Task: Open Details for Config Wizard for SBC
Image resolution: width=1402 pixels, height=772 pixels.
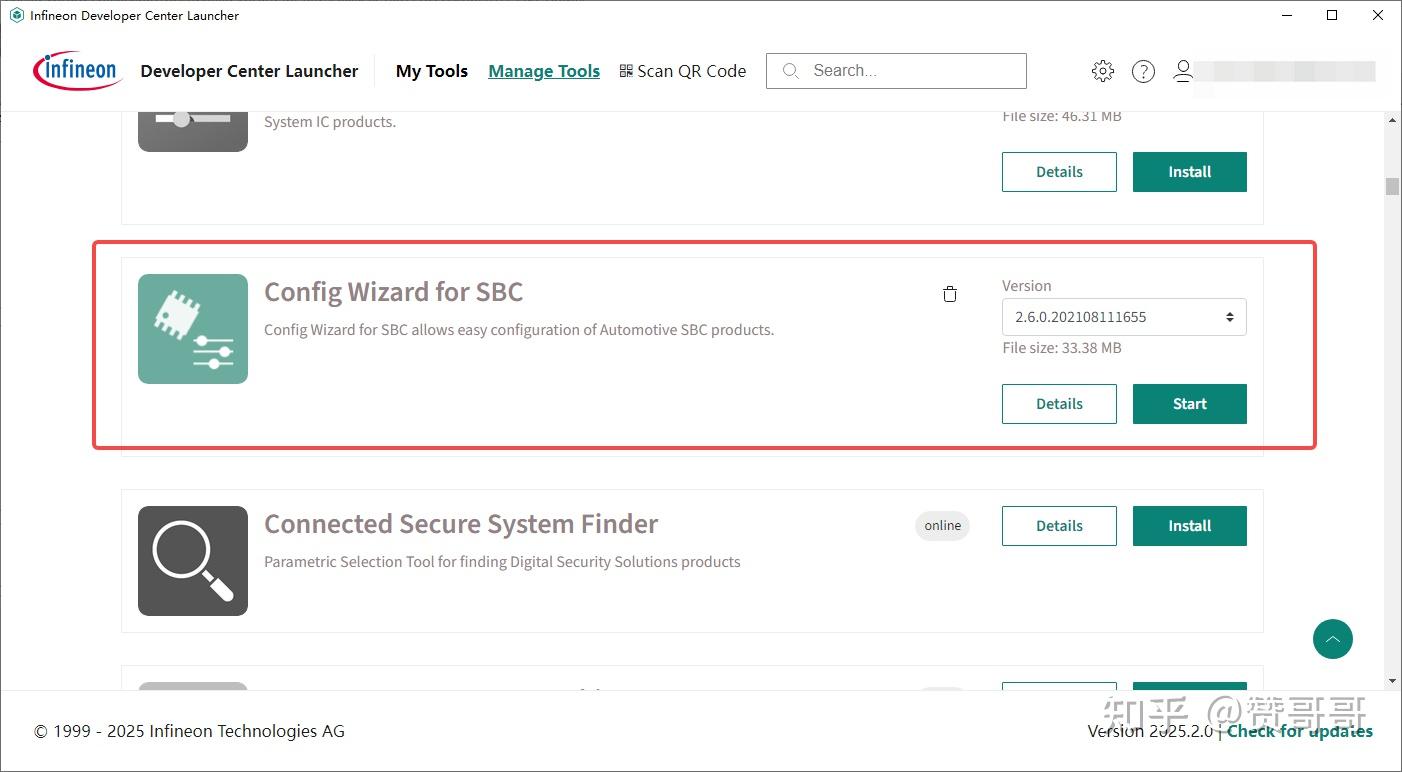Action: point(1059,404)
